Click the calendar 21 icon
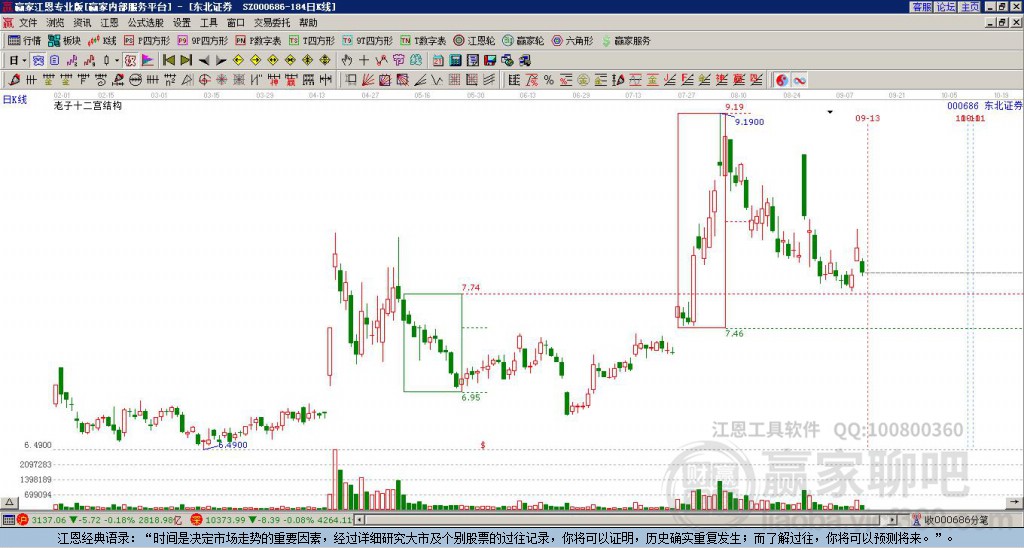1024x548 pixels. 438,61
